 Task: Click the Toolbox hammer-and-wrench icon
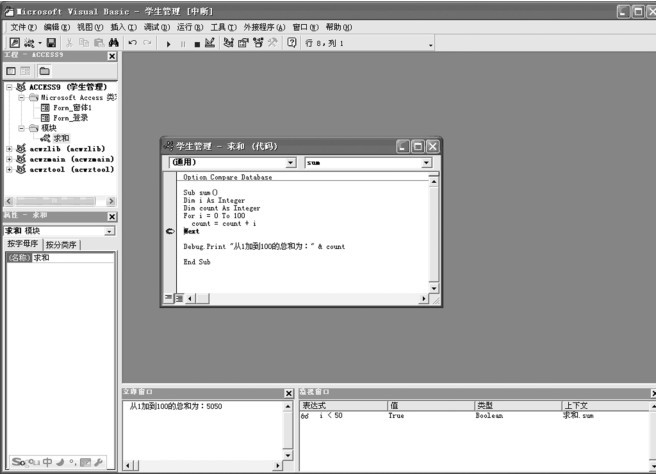pos(273,43)
